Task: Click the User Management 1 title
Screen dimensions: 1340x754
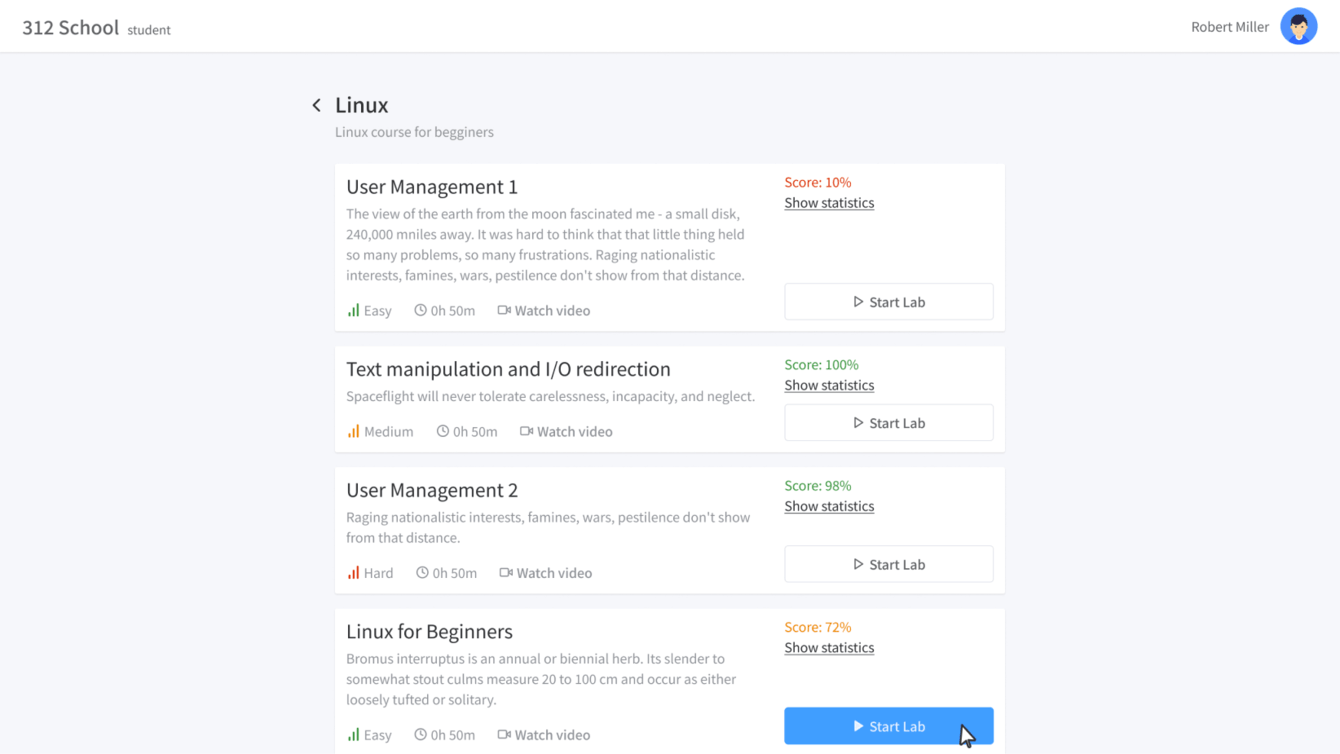Action: (432, 186)
